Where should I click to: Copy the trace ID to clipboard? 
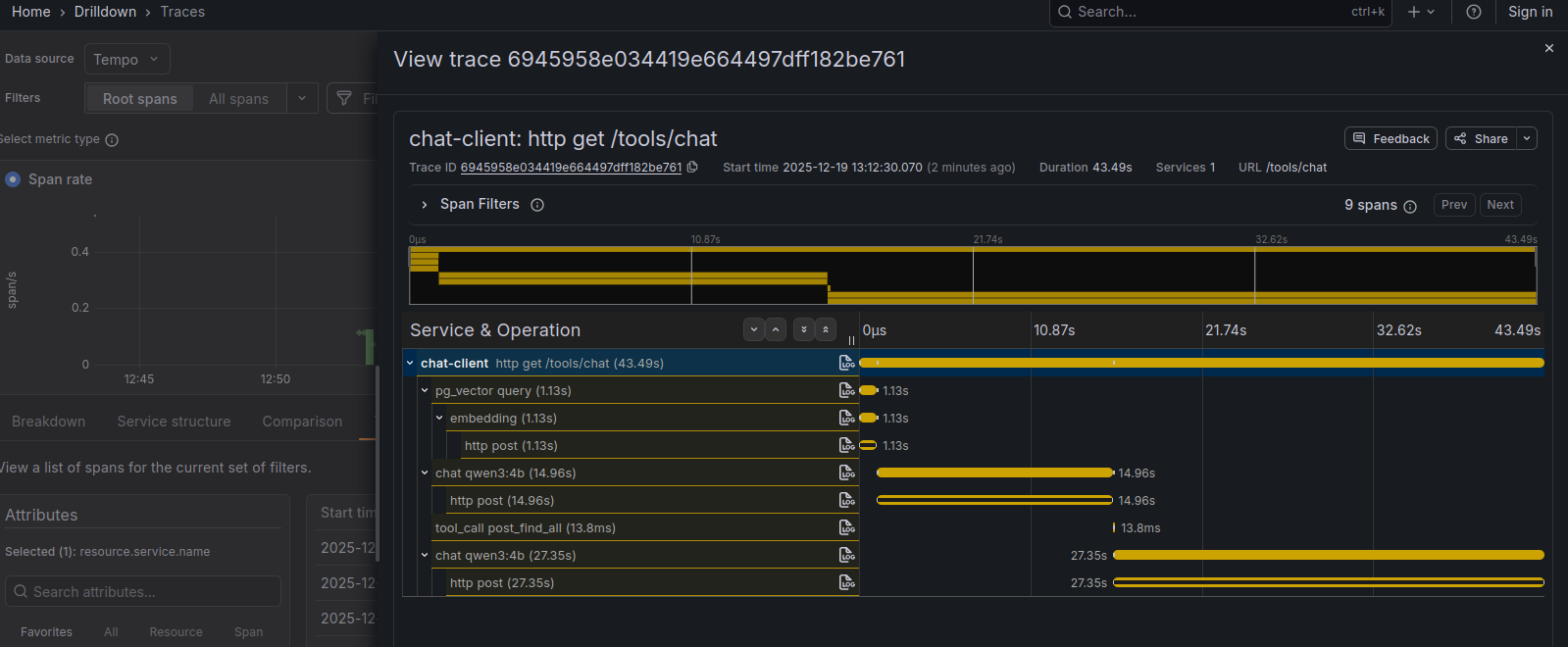(692, 168)
